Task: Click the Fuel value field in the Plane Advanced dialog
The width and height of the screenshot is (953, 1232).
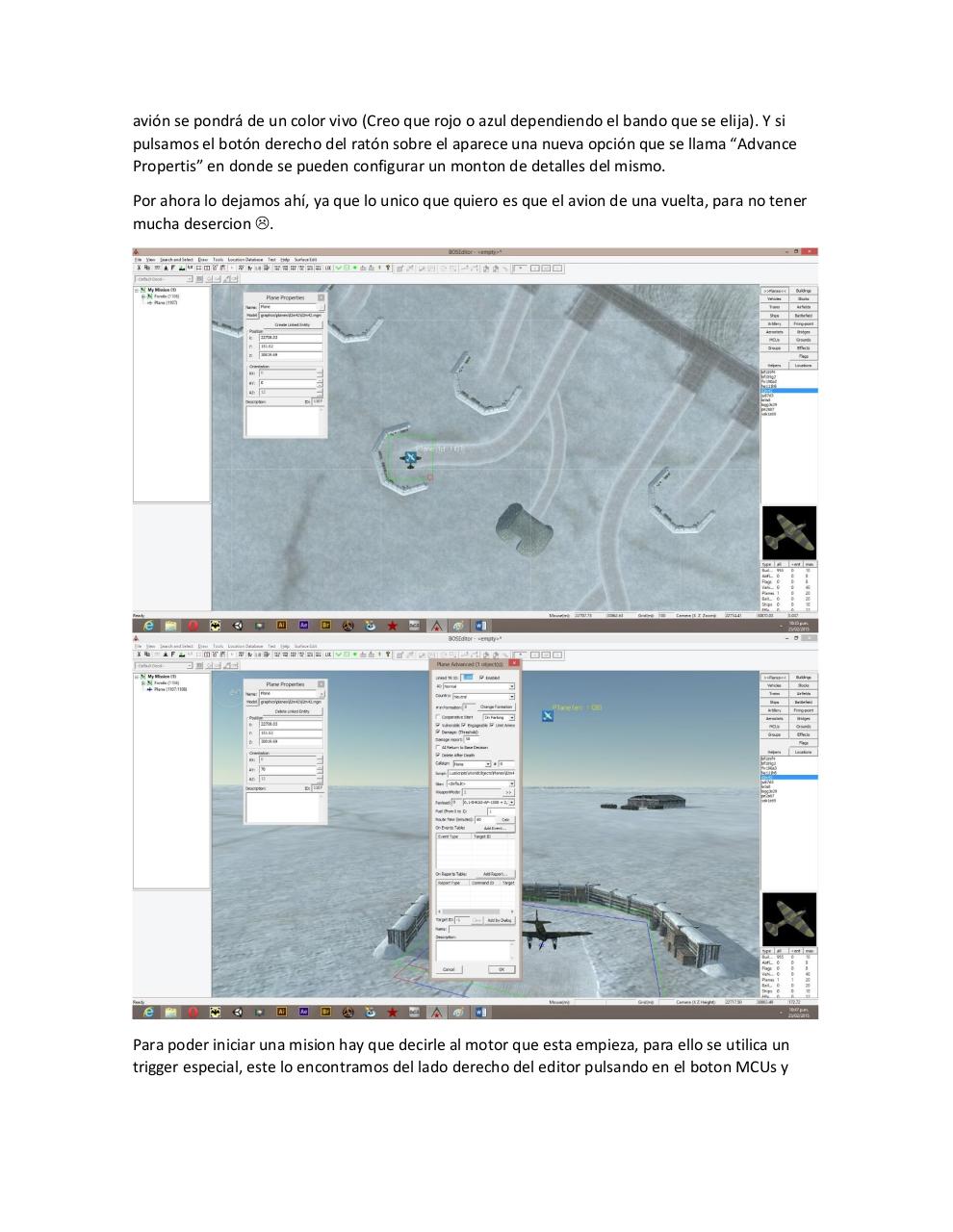Action: [x=501, y=811]
